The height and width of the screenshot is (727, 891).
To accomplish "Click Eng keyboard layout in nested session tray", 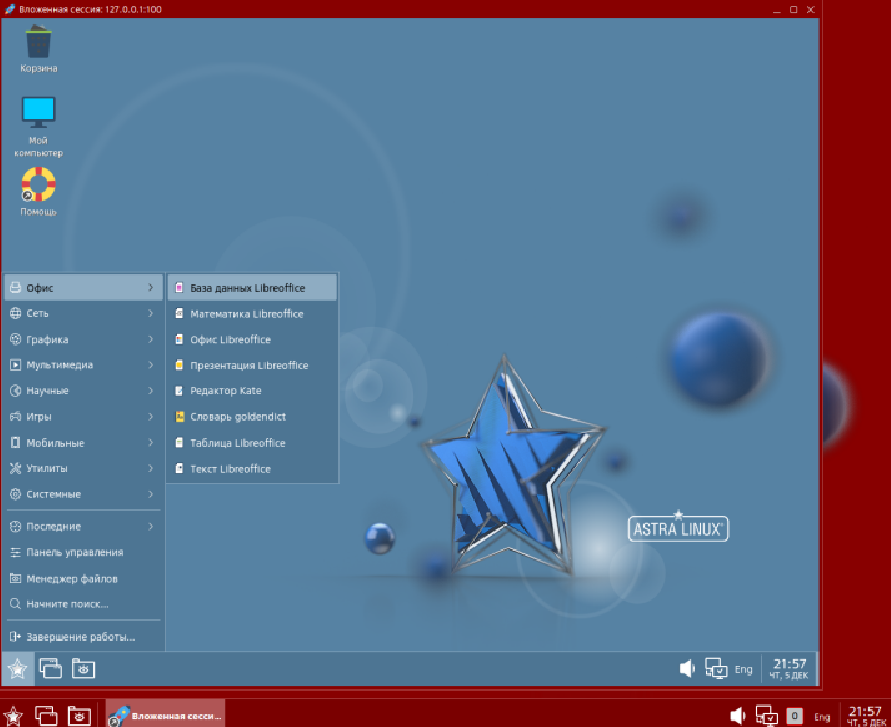I will pos(743,670).
